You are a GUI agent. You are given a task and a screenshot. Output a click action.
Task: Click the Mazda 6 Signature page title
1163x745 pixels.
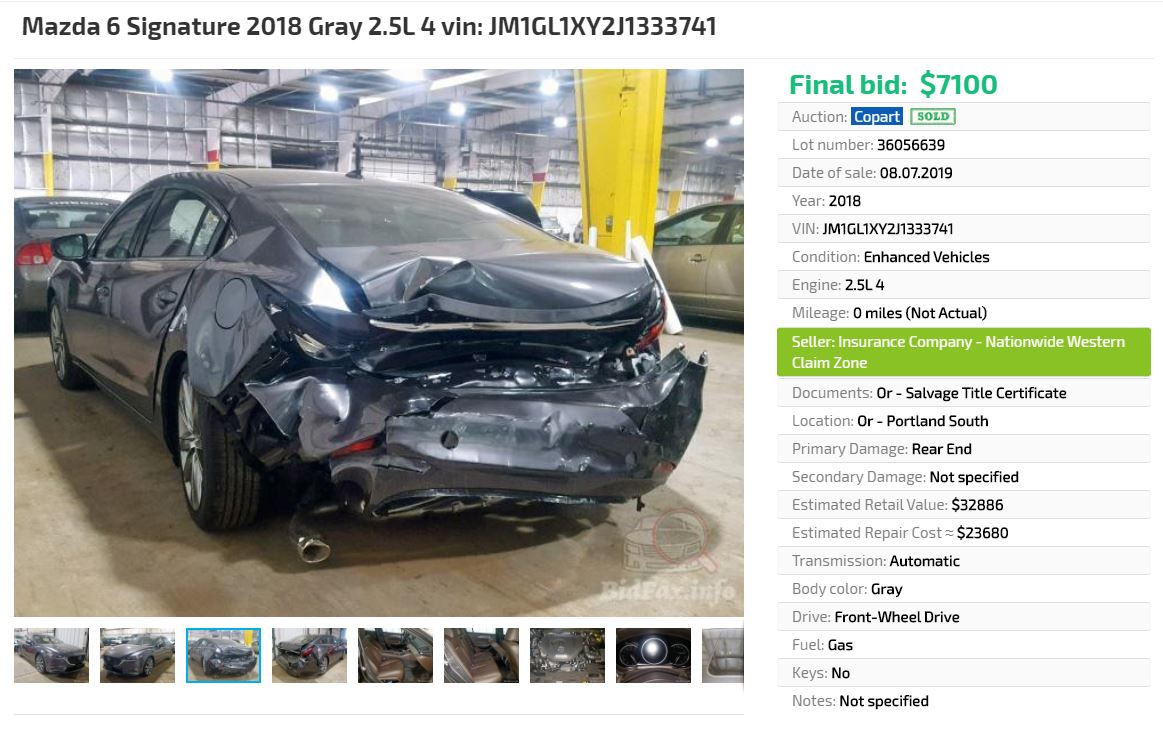[369, 26]
